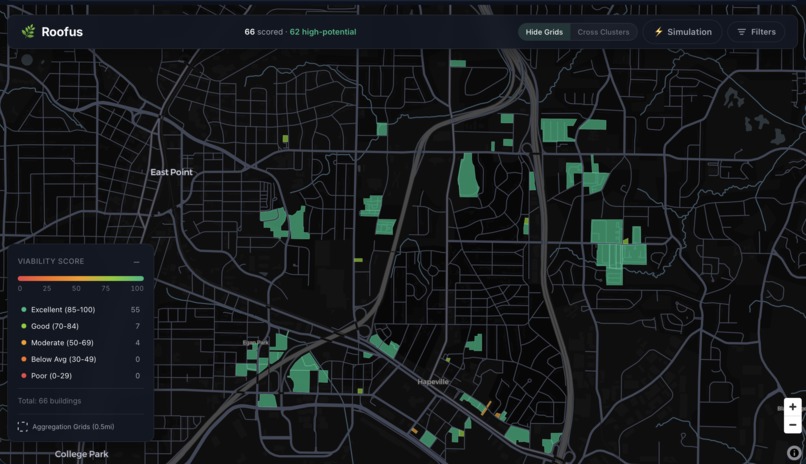Click the Good count 7
The width and height of the screenshot is (806, 464).
[137, 326]
